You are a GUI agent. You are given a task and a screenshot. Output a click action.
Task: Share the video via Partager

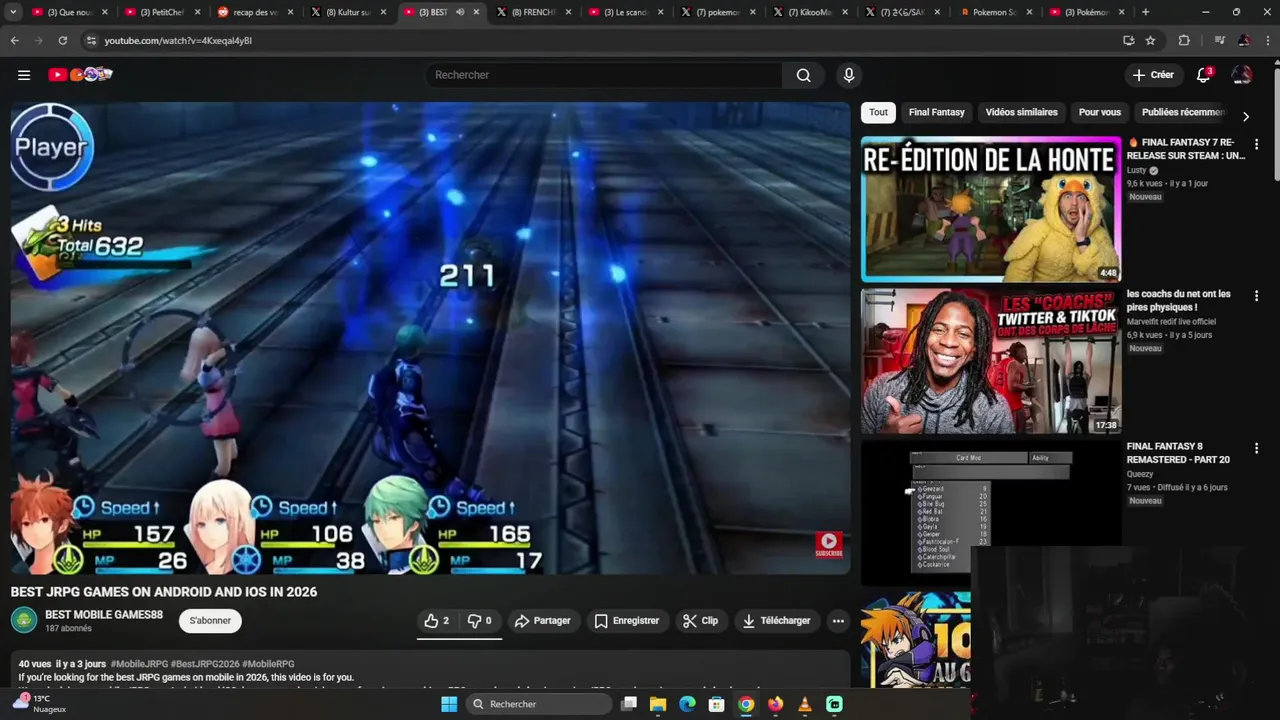pos(542,621)
